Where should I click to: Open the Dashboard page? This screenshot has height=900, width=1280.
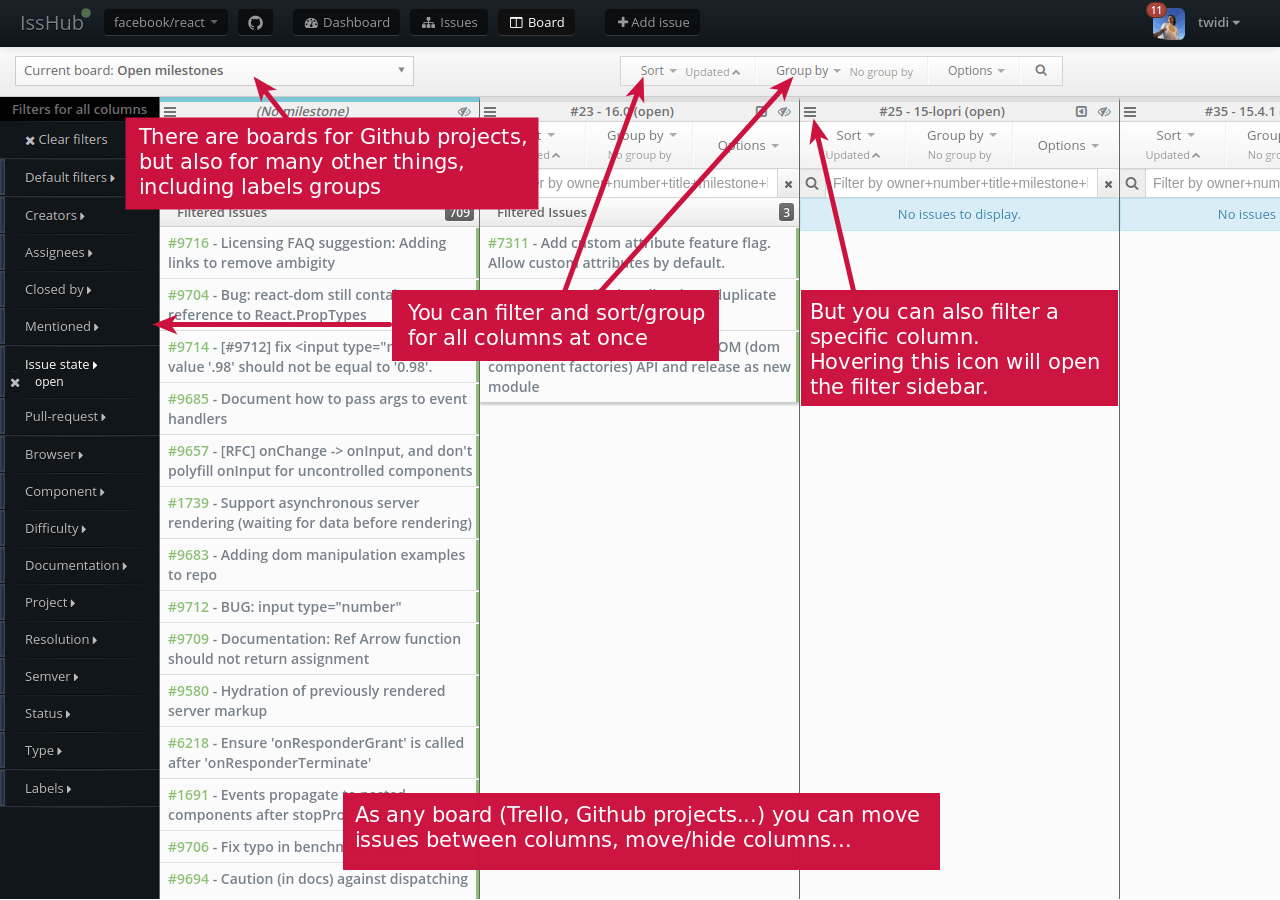click(347, 22)
